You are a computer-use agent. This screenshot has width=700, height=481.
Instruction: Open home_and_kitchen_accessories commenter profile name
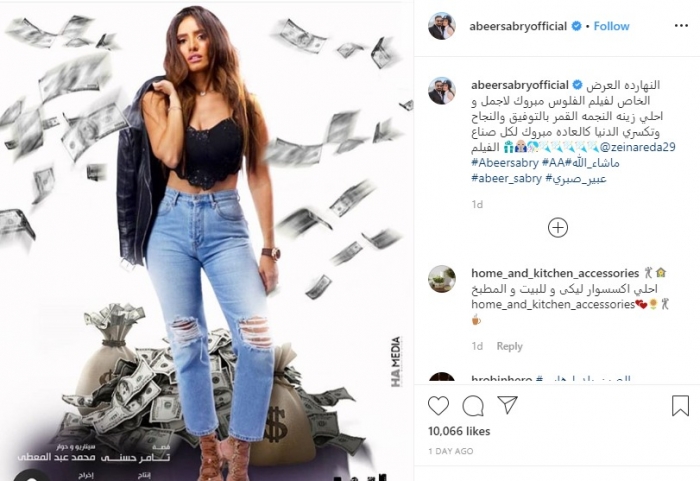click(x=555, y=273)
